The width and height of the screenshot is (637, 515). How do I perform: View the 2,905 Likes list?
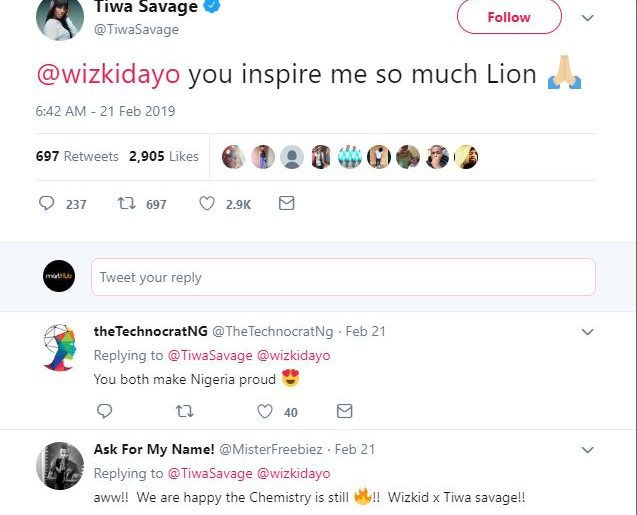coord(164,156)
